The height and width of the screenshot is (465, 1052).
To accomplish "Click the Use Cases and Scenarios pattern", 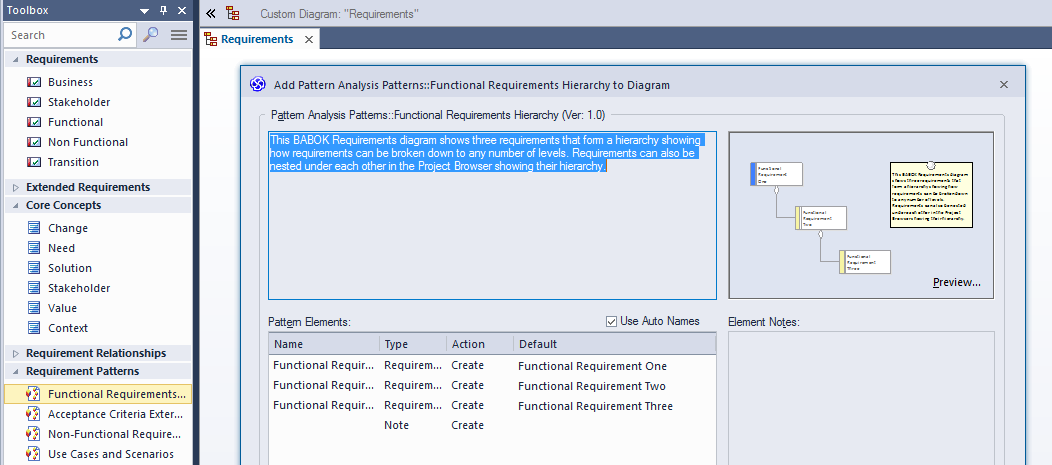I will point(110,454).
